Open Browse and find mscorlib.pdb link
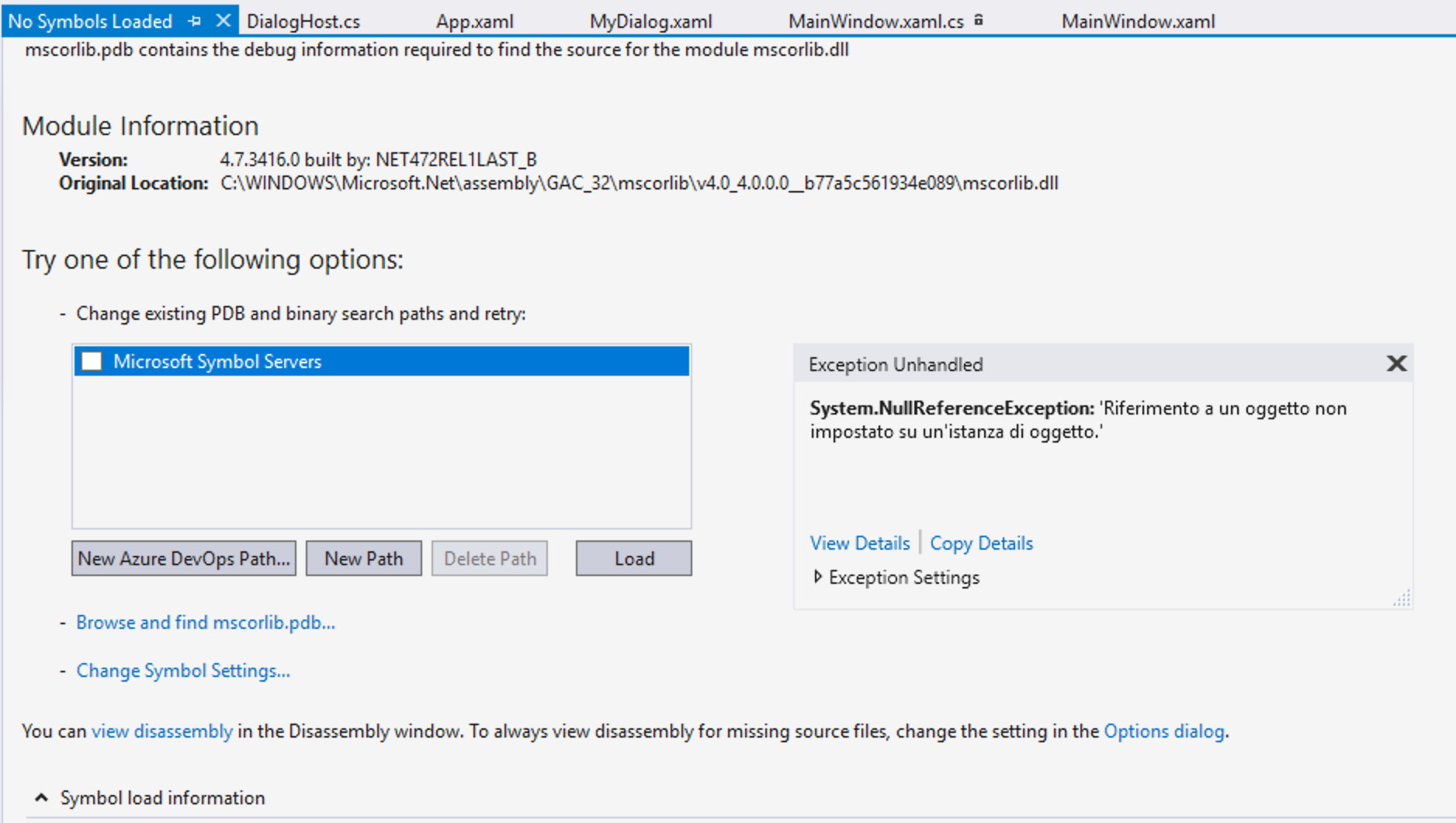1456x823 pixels. point(205,622)
